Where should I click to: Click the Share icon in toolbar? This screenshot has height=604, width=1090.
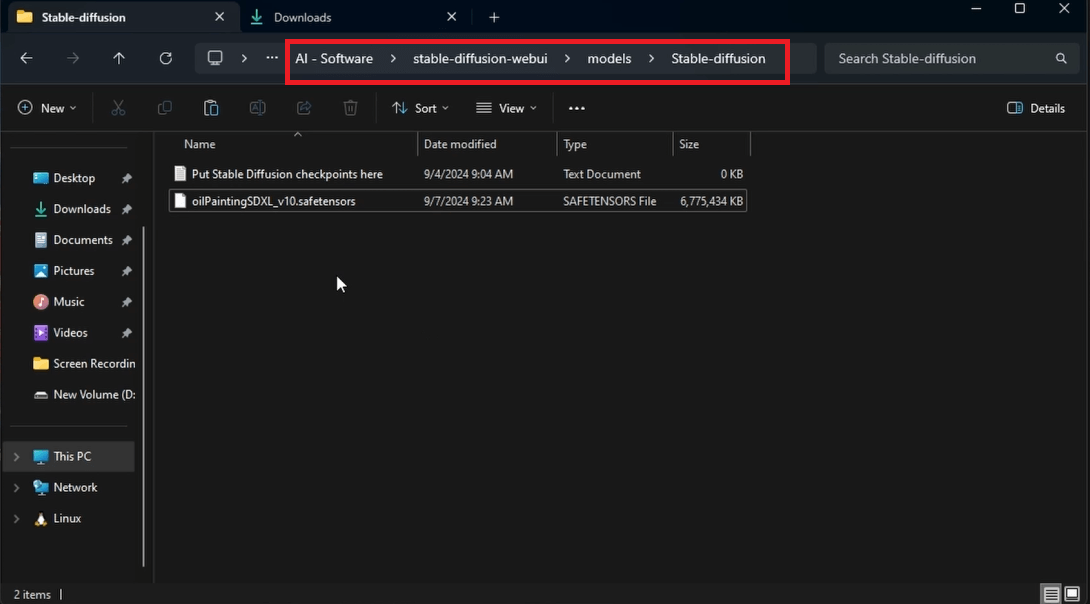pyautogui.click(x=304, y=108)
